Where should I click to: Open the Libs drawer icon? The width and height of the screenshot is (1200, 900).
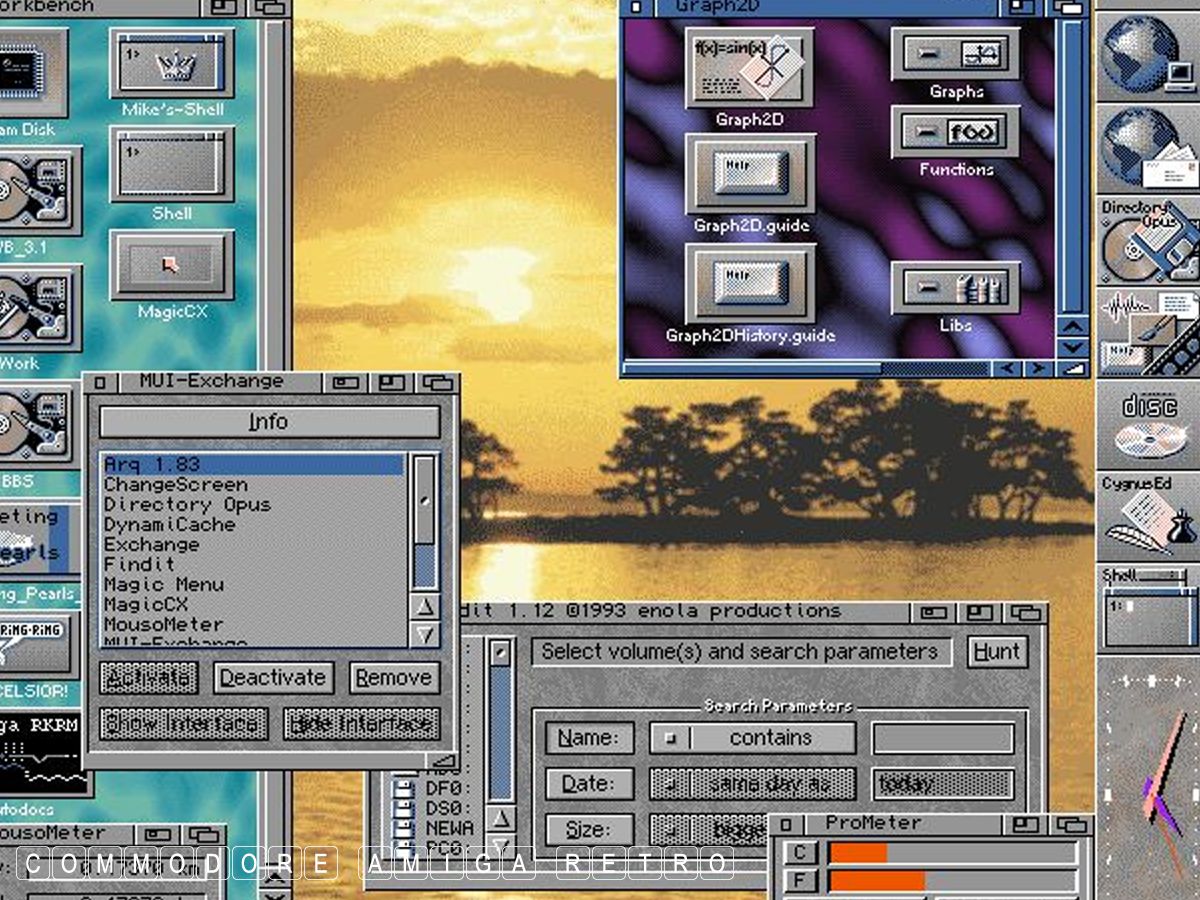[955, 289]
